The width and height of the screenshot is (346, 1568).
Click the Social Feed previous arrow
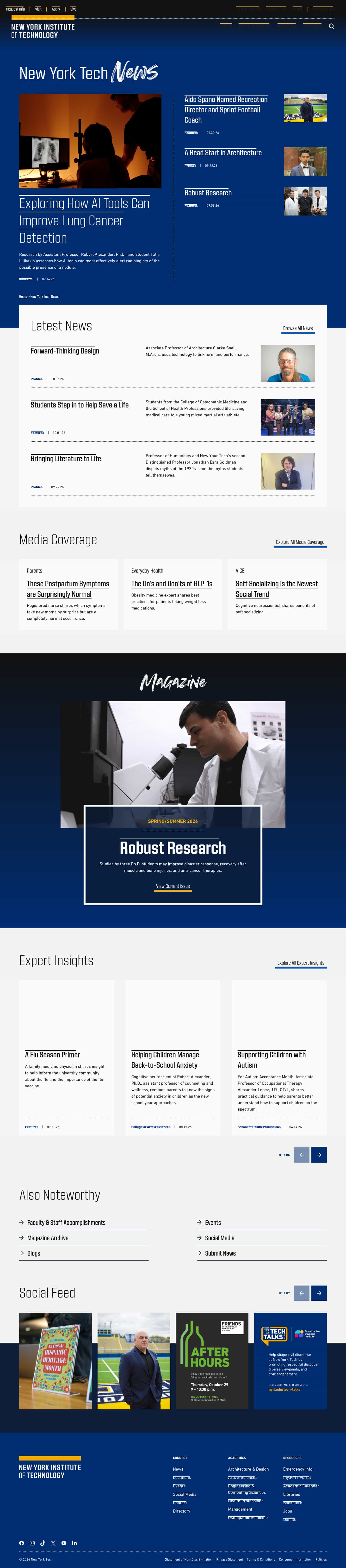coord(302,1293)
